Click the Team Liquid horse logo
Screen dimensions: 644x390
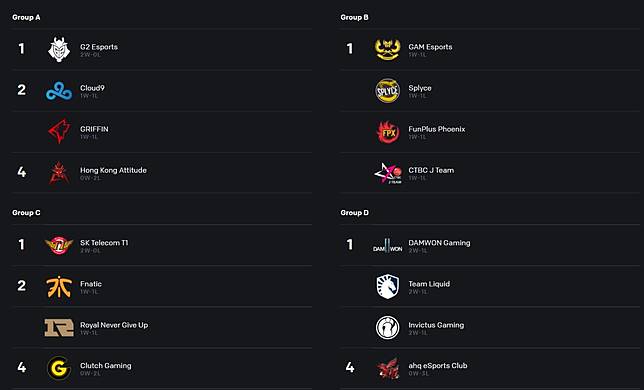(x=387, y=286)
